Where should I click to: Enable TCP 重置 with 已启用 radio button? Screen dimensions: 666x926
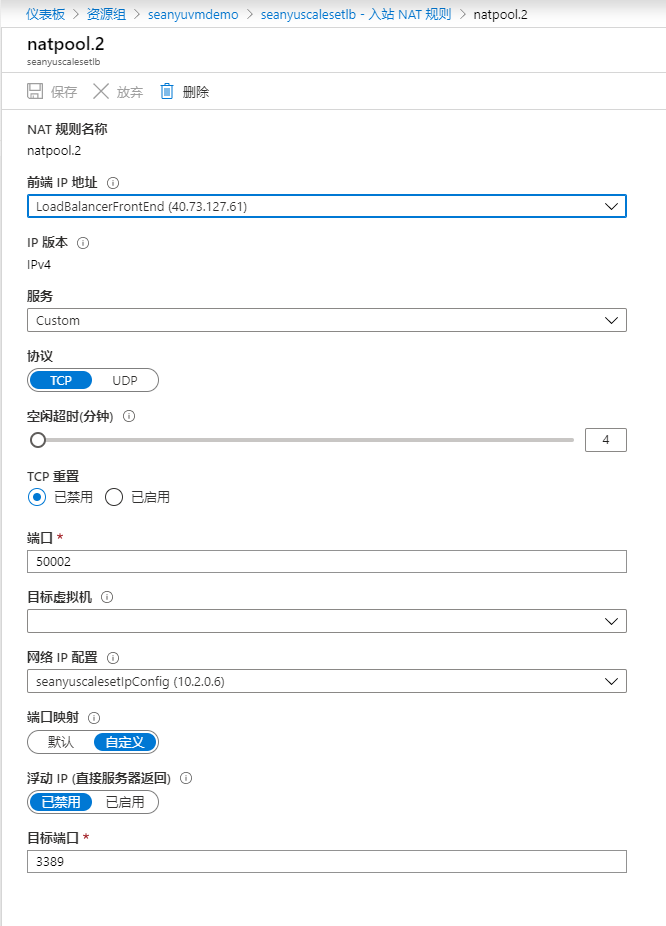(x=114, y=497)
